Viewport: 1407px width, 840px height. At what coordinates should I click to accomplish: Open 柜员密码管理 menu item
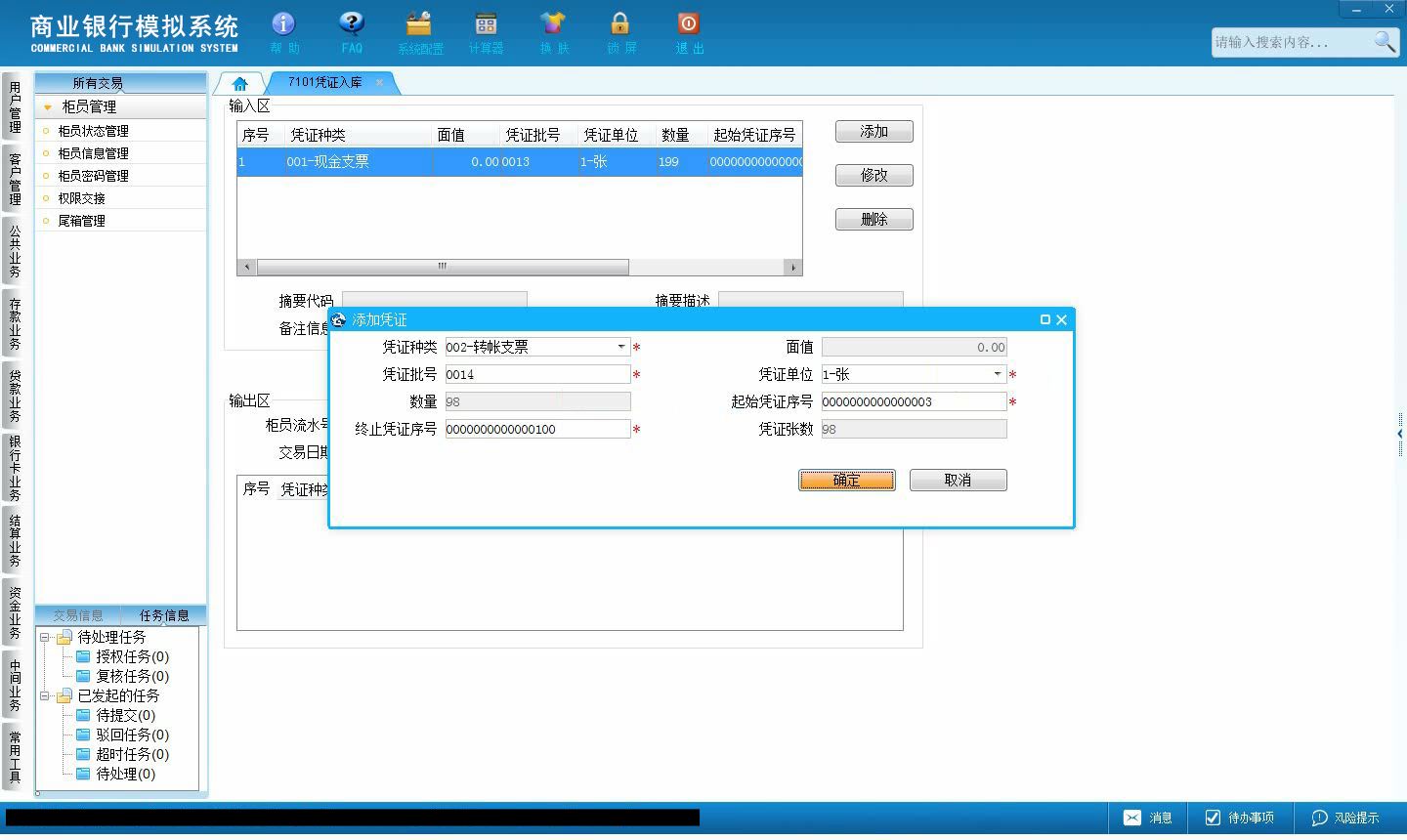[x=121, y=176]
